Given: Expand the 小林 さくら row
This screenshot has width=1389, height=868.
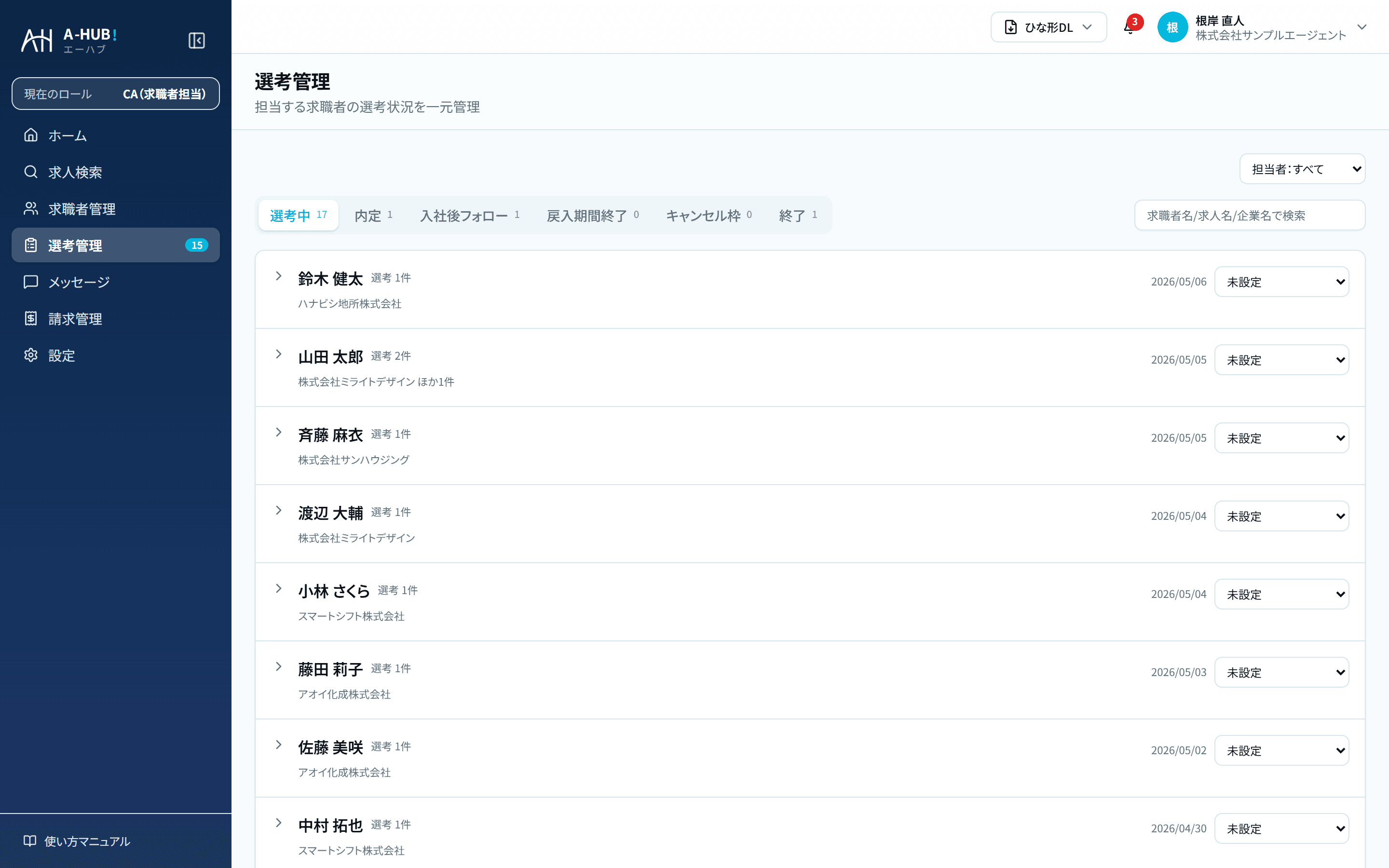Looking at the screenshot, I should 278,588.
